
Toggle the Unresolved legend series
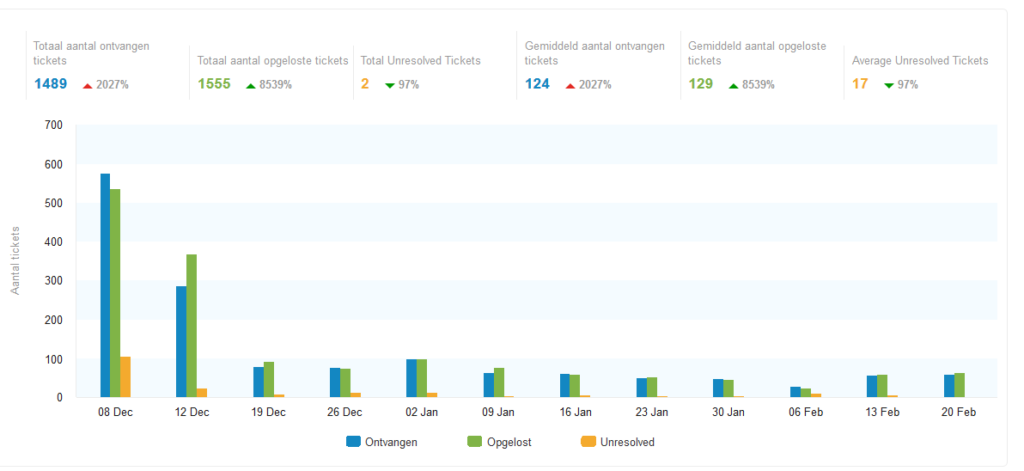pos(617,442)
